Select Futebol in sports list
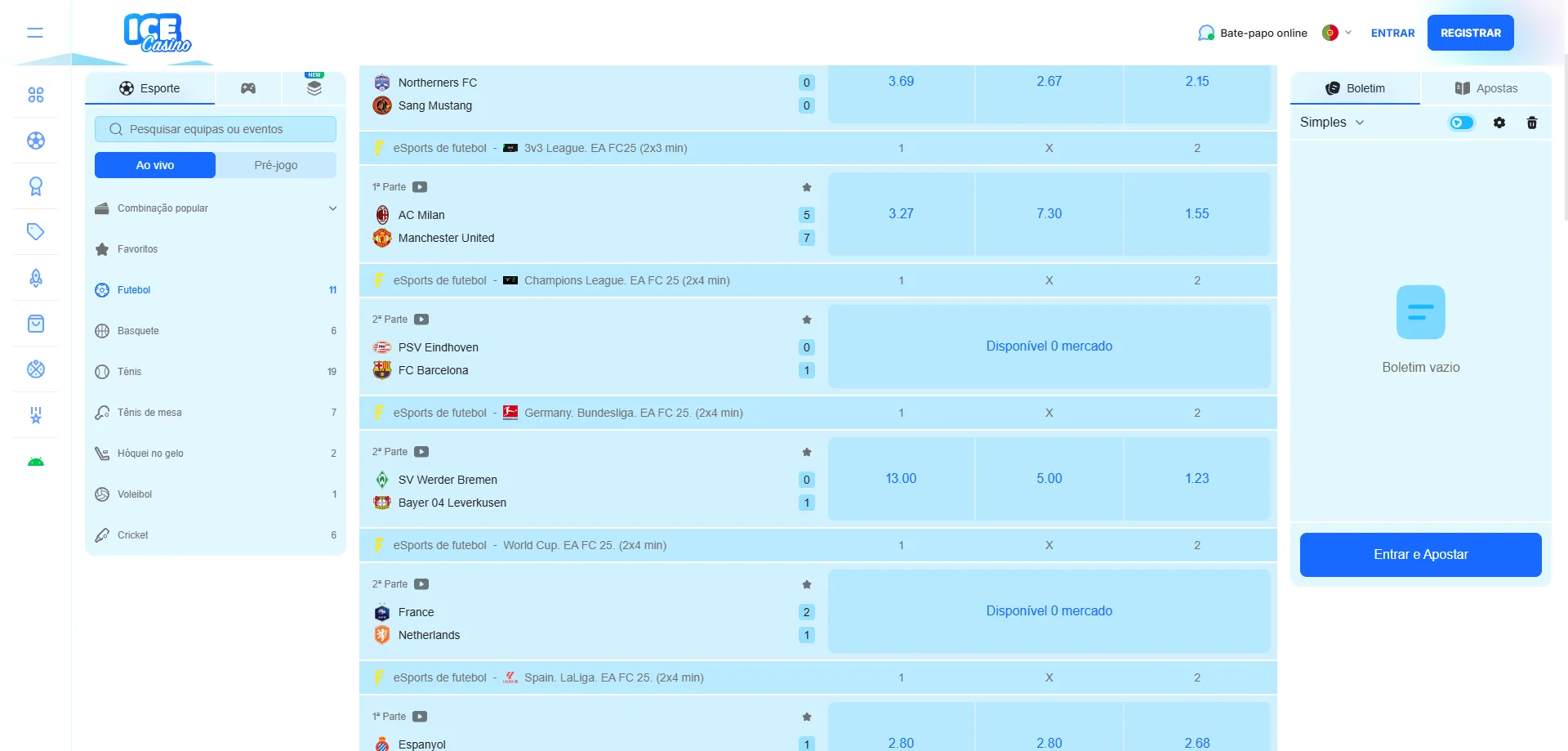This screenshot has height=751, width=1568. coord(216,290)
